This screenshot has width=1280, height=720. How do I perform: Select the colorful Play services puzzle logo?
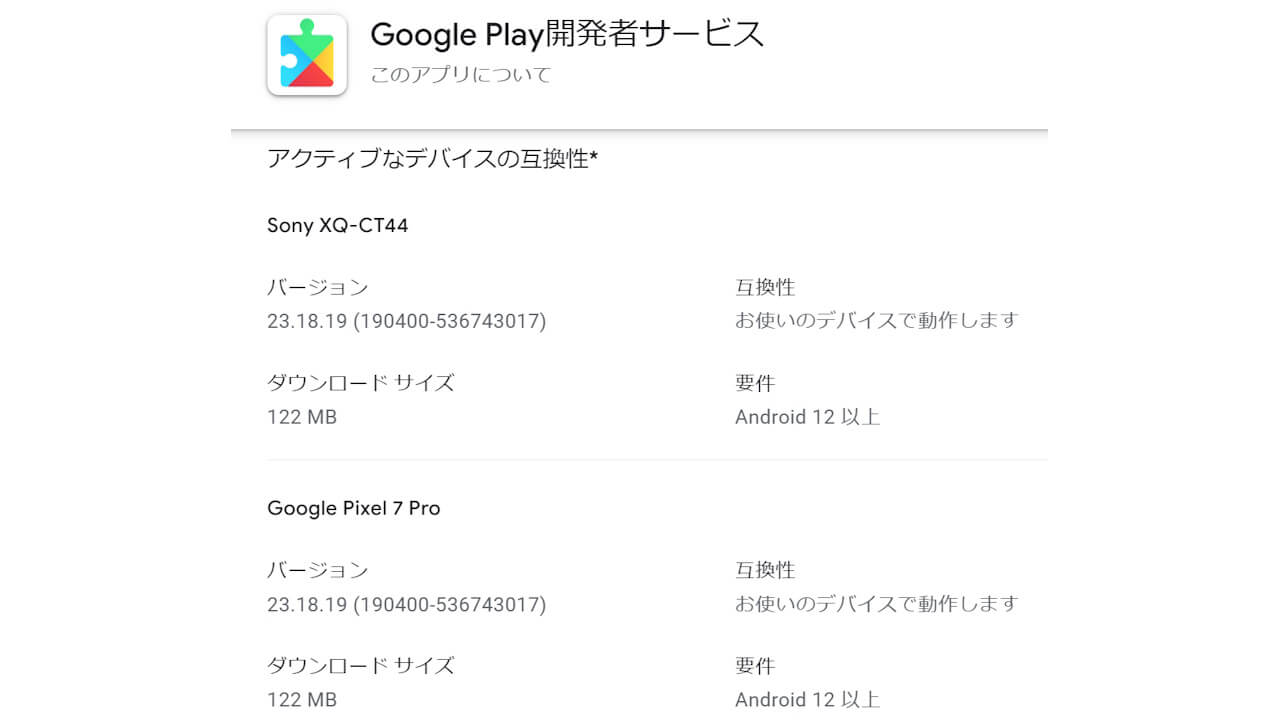[x=306, y=54]
